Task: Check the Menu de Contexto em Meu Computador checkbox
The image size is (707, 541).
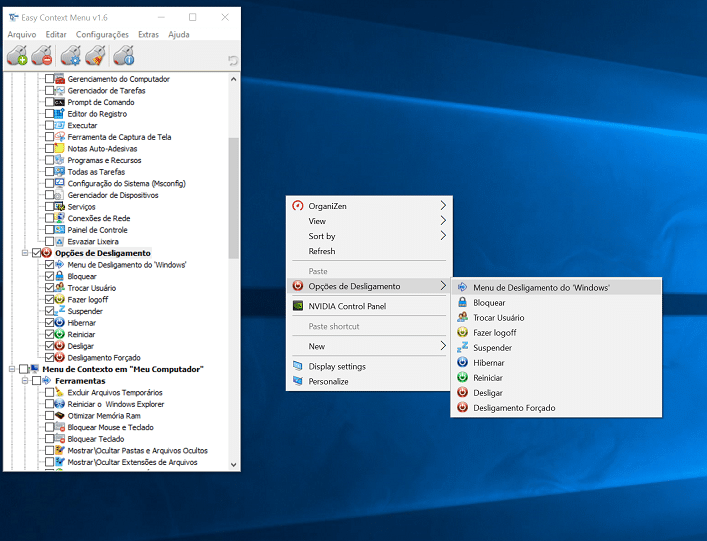Action: [x=23, y=369]
